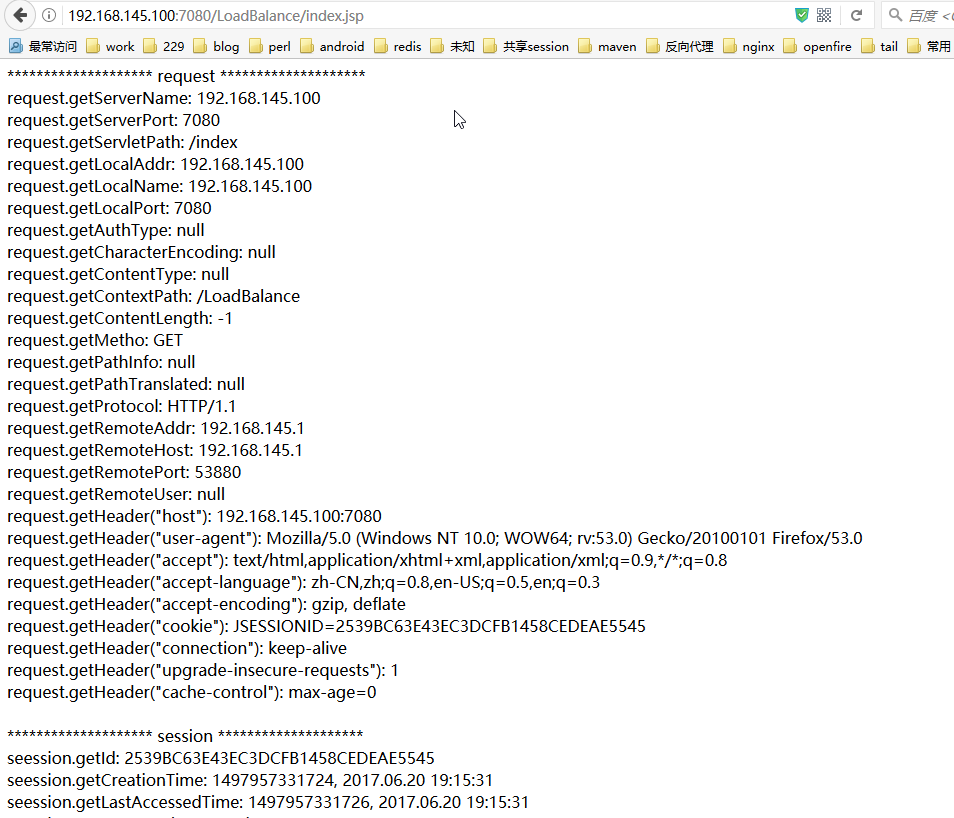
Task: Open the 共享session bookmarks folder
Action: (525, 46)
